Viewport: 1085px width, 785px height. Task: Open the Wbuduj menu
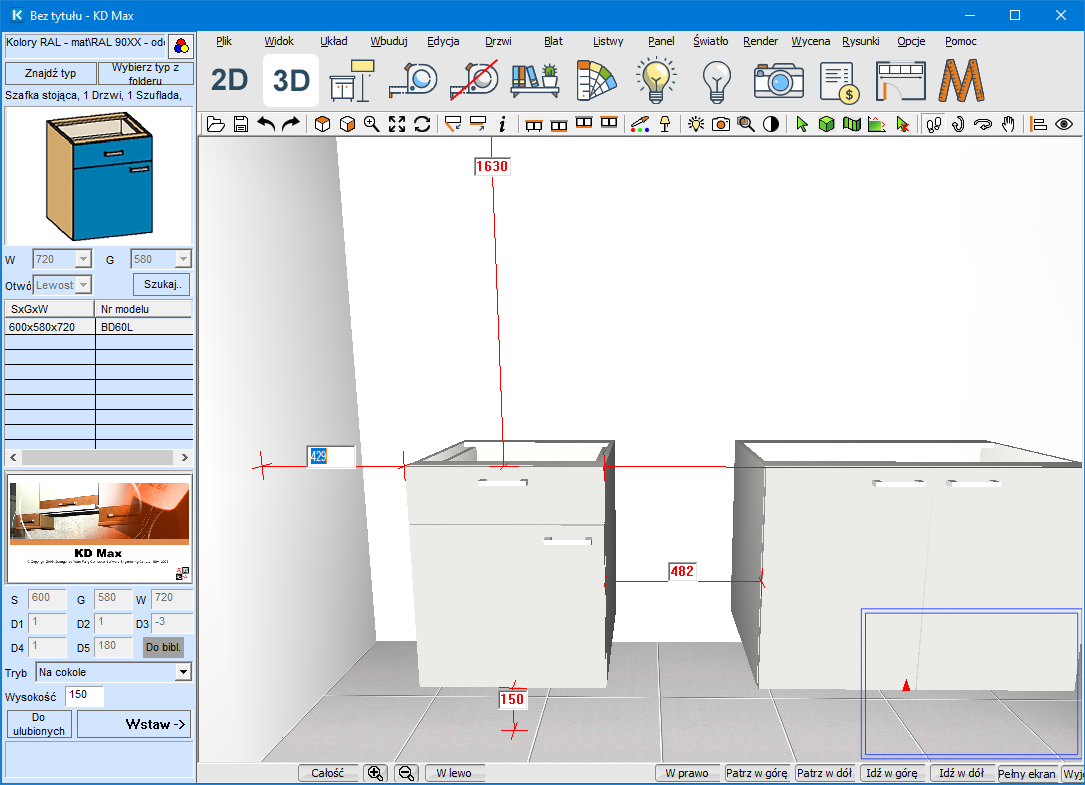tap(388, 42)
